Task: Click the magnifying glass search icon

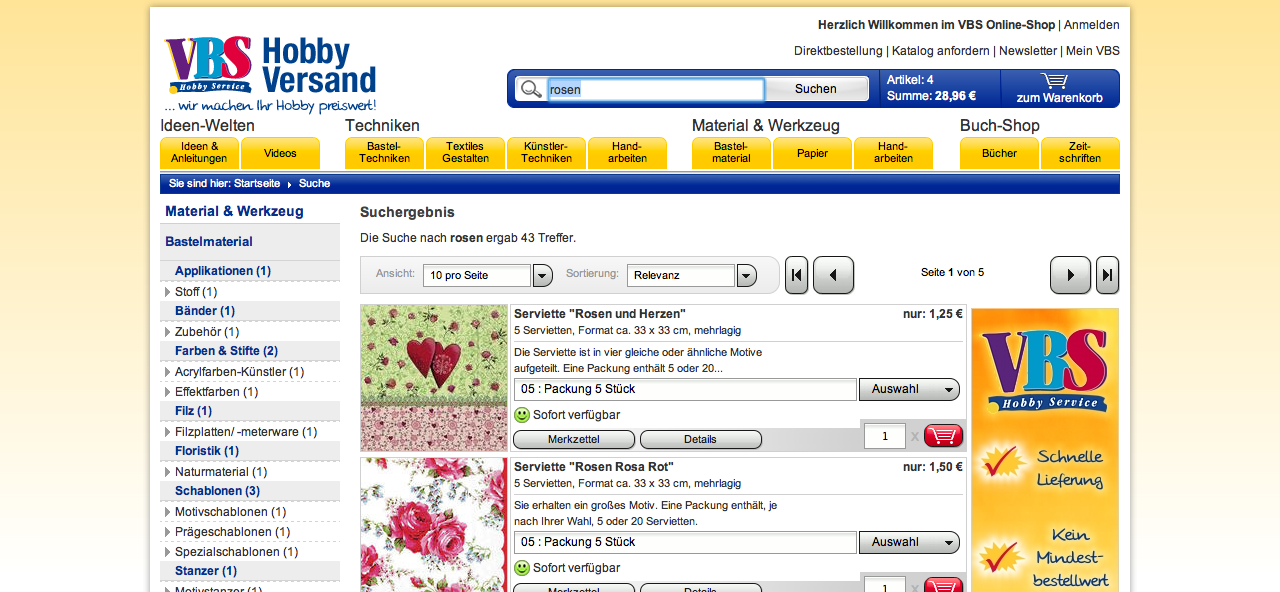Action: [x=531, y=89]
